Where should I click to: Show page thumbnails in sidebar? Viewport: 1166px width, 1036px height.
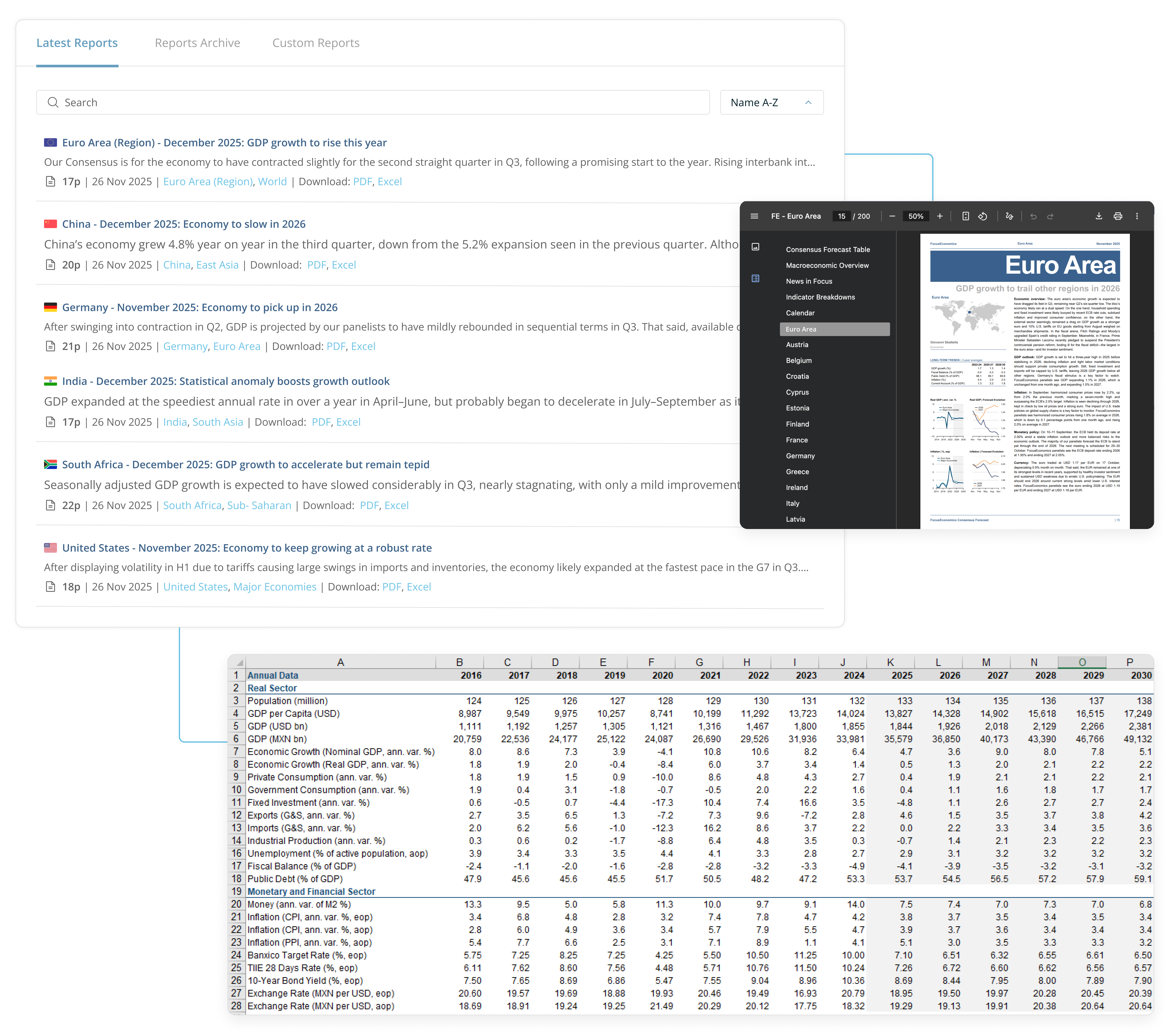(755, 247)
